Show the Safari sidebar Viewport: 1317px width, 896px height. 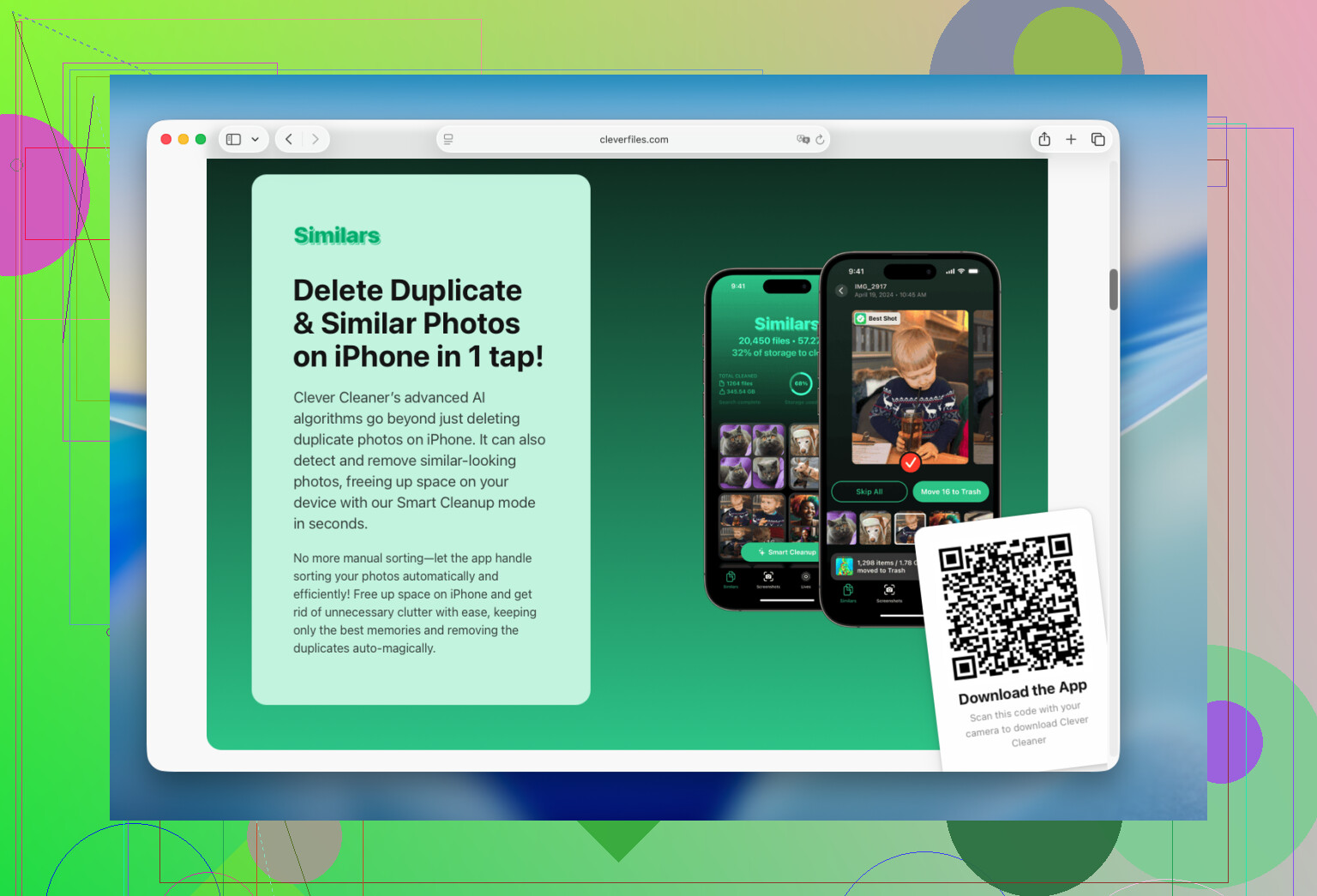pos(233,139)
